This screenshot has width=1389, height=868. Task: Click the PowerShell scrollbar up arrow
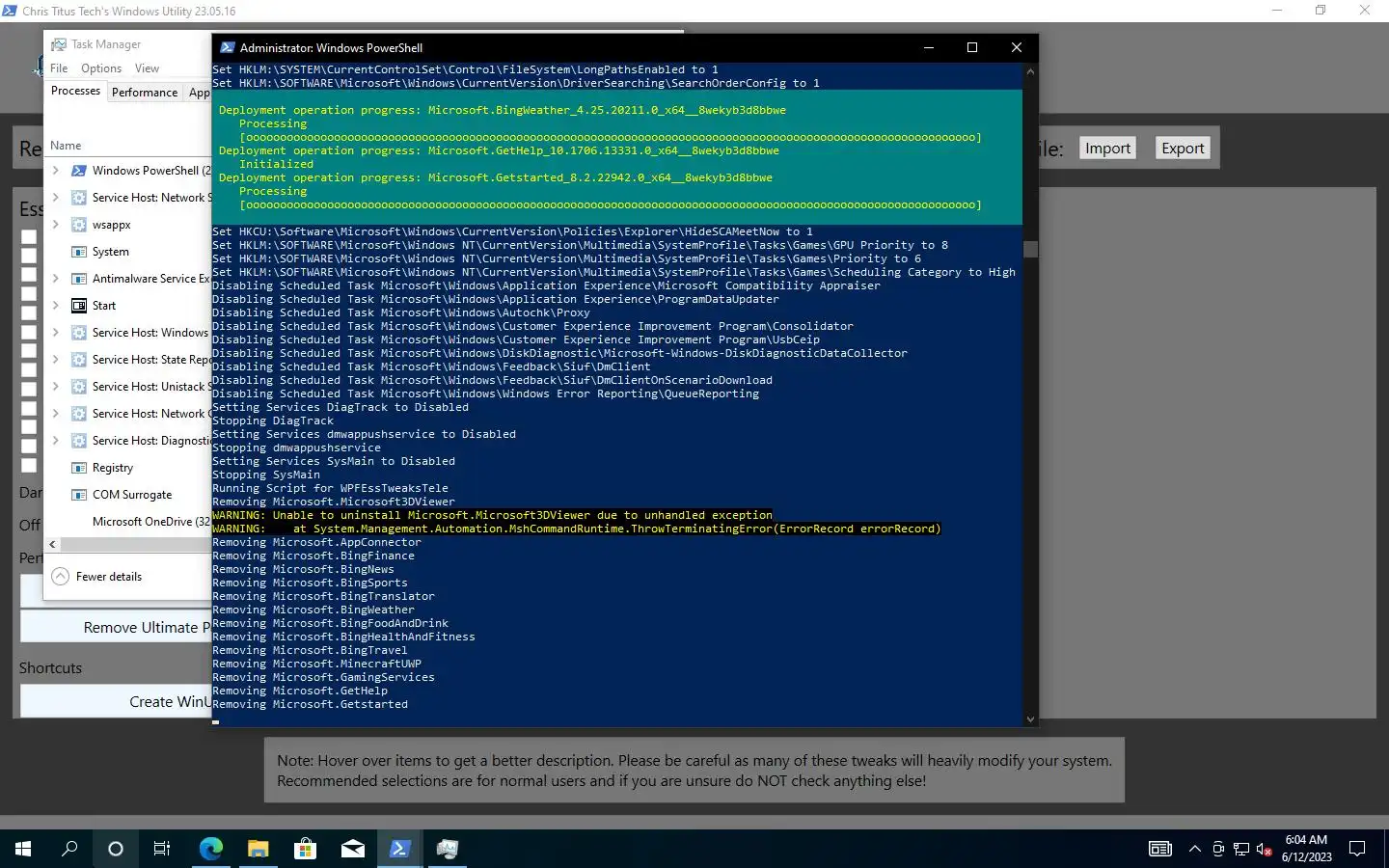tap(1030, 71)
